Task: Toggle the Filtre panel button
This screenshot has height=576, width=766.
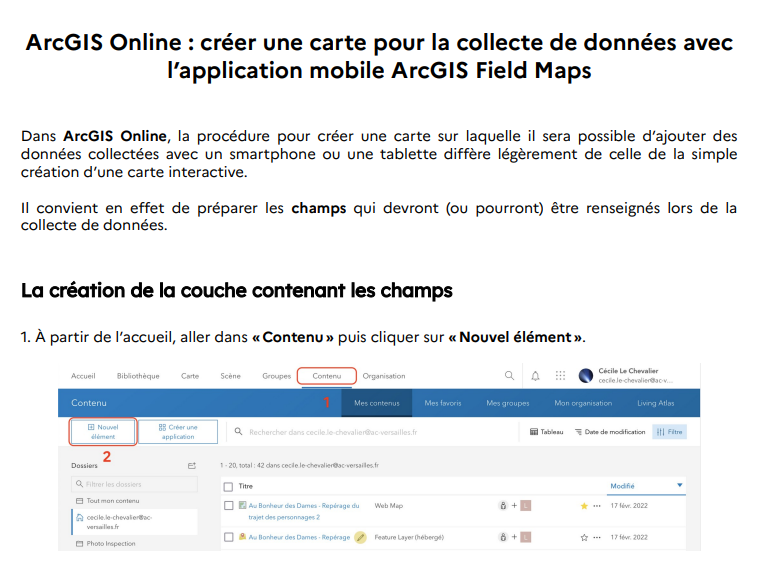Action: (669, 432)
